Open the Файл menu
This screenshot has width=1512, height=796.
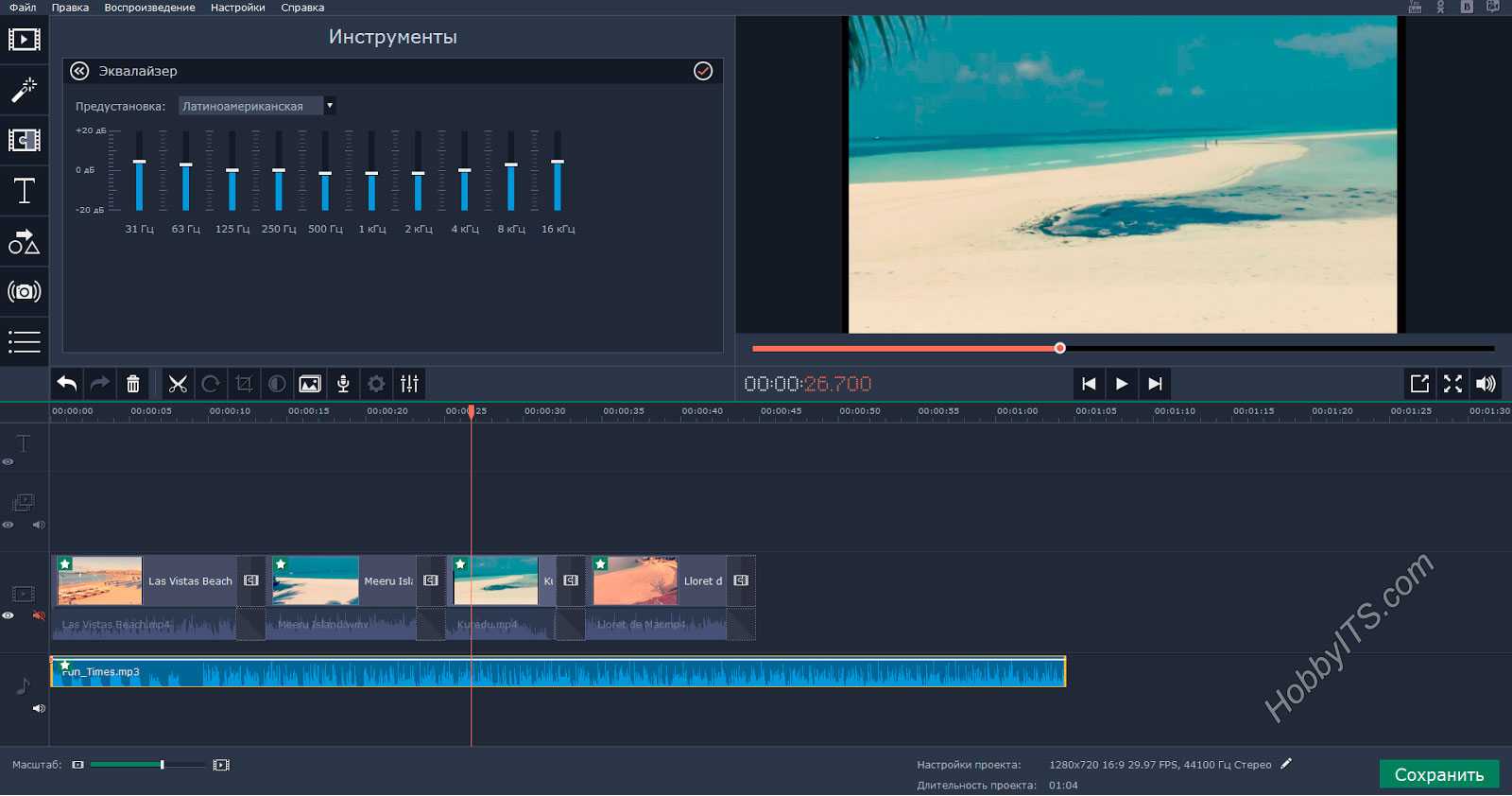(23, 8)
